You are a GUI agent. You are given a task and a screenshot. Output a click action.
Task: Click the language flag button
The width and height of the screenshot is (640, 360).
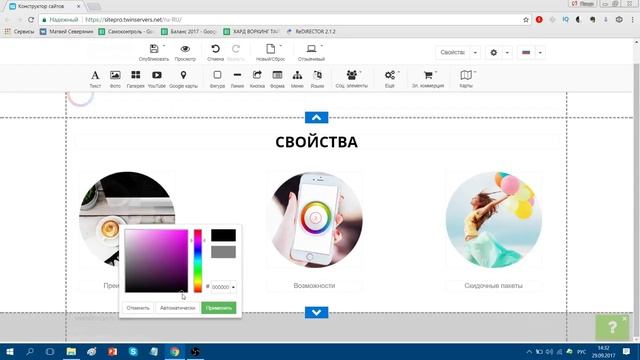point(526,53)
